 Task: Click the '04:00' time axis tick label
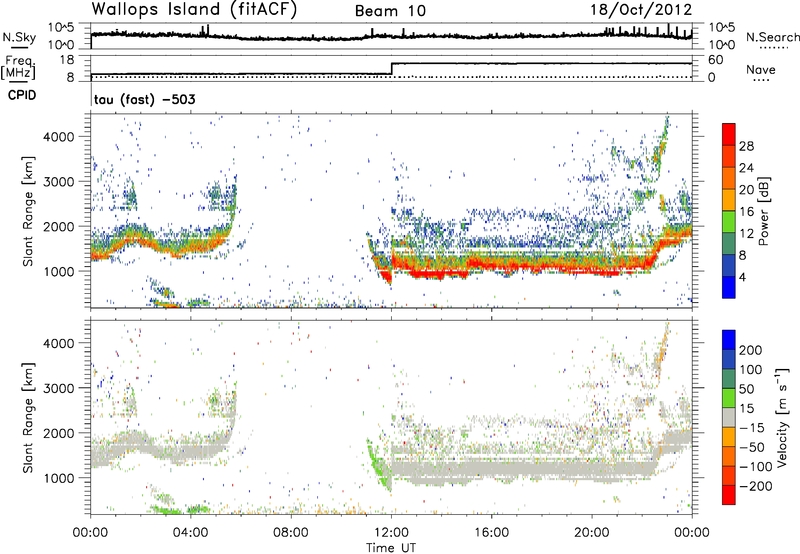click(191, 533)
